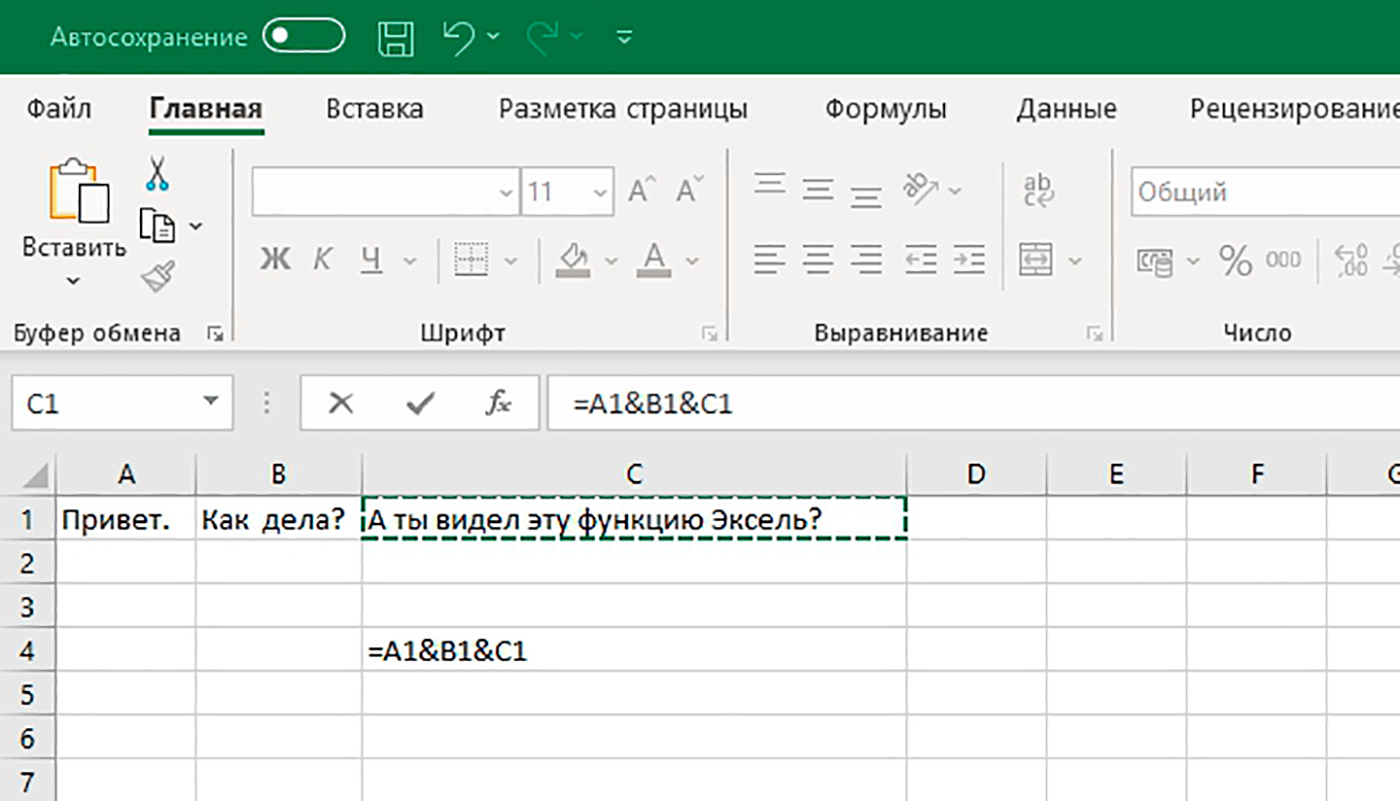
Task: Align text to middle of cell
Action: click(x=819, y=190)
